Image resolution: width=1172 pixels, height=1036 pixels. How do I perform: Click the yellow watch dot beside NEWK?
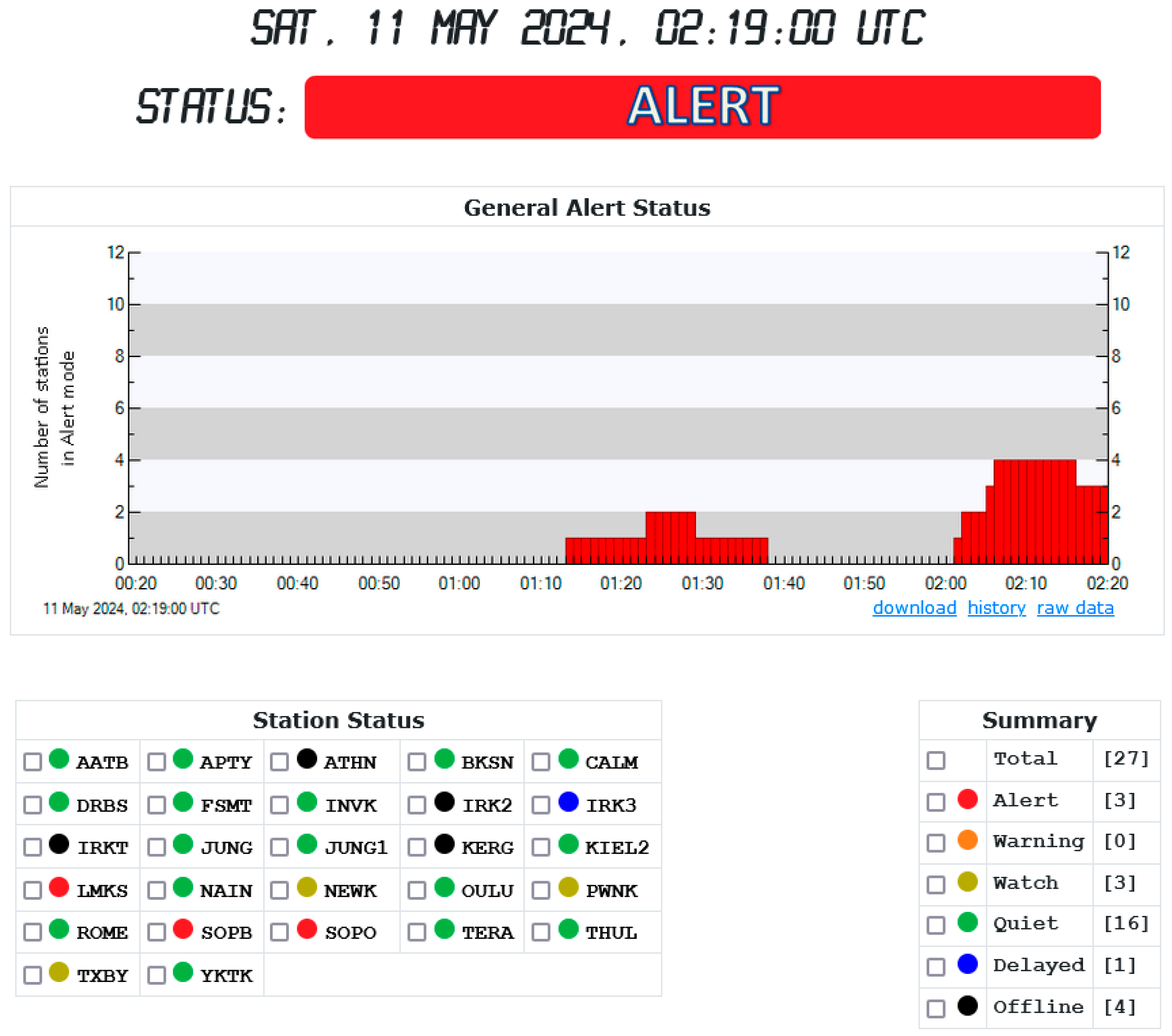coord(307,887)
